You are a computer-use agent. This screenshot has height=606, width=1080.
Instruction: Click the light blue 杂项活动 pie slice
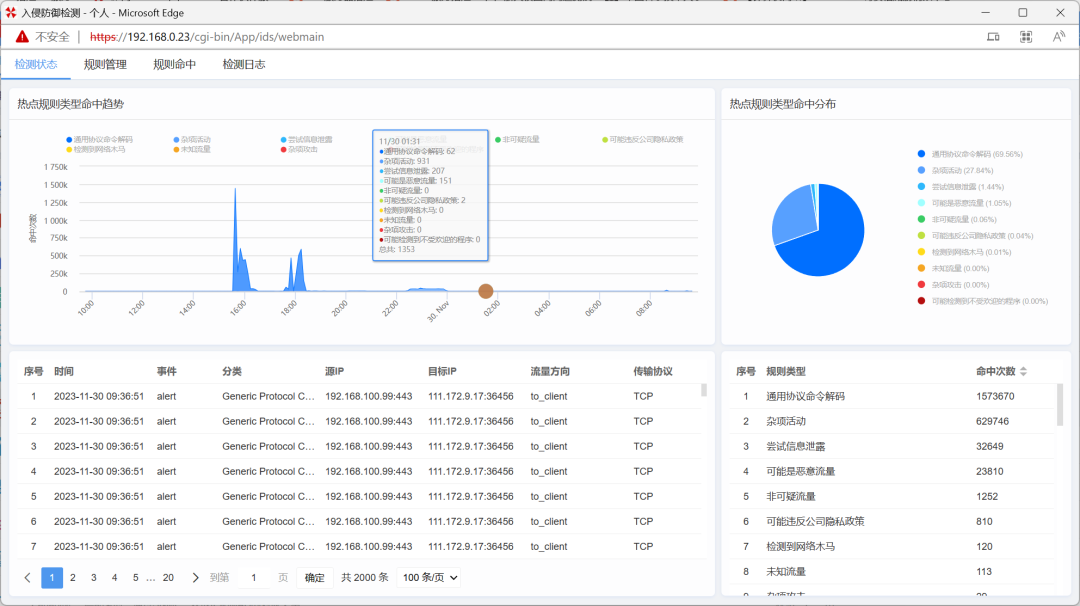coord(793,214)
